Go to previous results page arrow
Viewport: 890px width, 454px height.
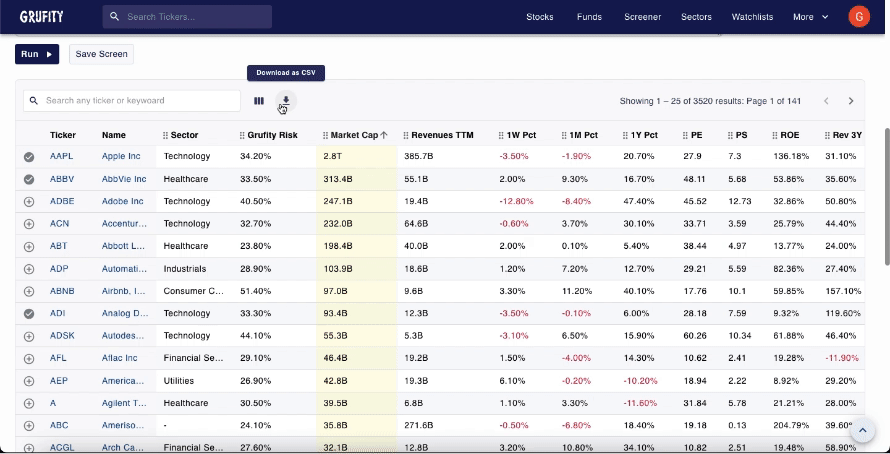pos(826,101)
